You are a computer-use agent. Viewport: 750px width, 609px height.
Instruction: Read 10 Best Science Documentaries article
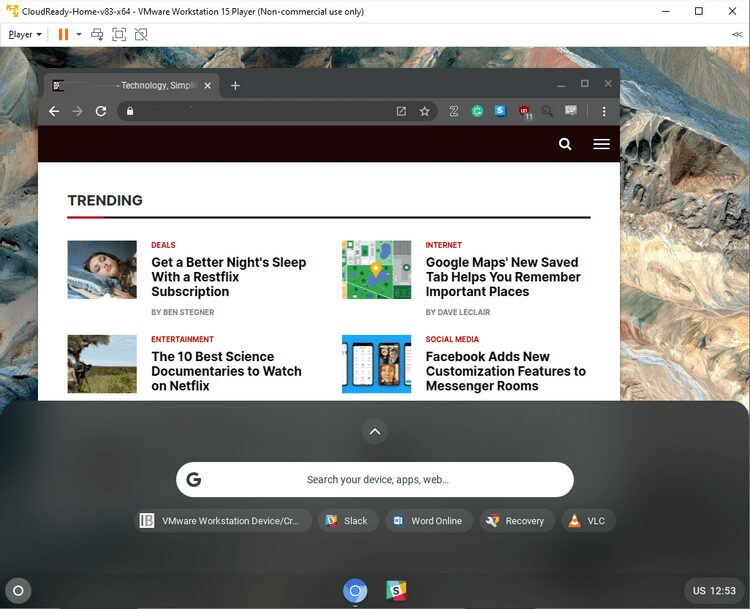[226, 371]
